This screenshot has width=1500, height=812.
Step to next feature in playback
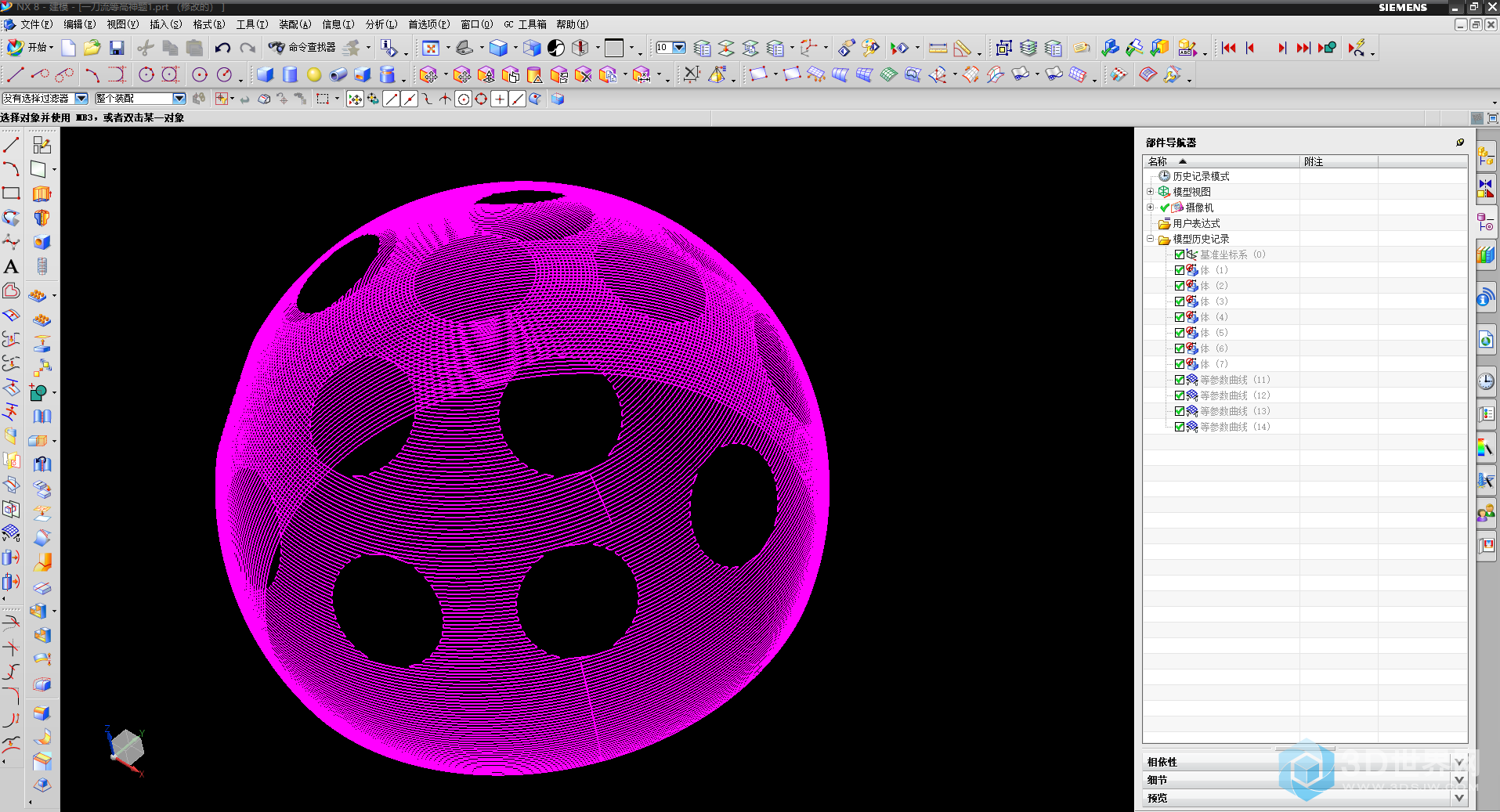coord(1281,49)
